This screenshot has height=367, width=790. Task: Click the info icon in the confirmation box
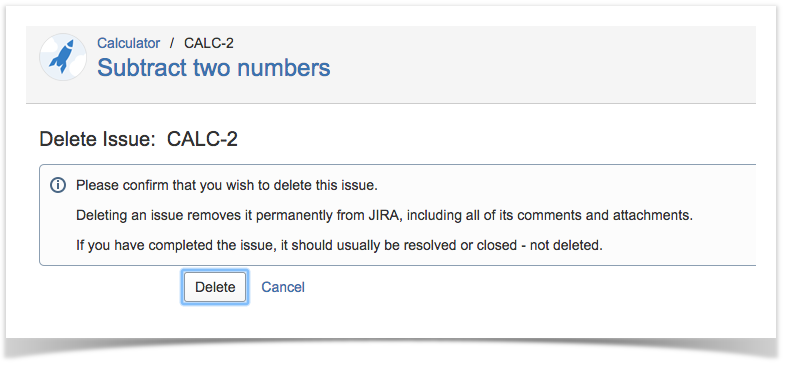(x=58, y=185)
